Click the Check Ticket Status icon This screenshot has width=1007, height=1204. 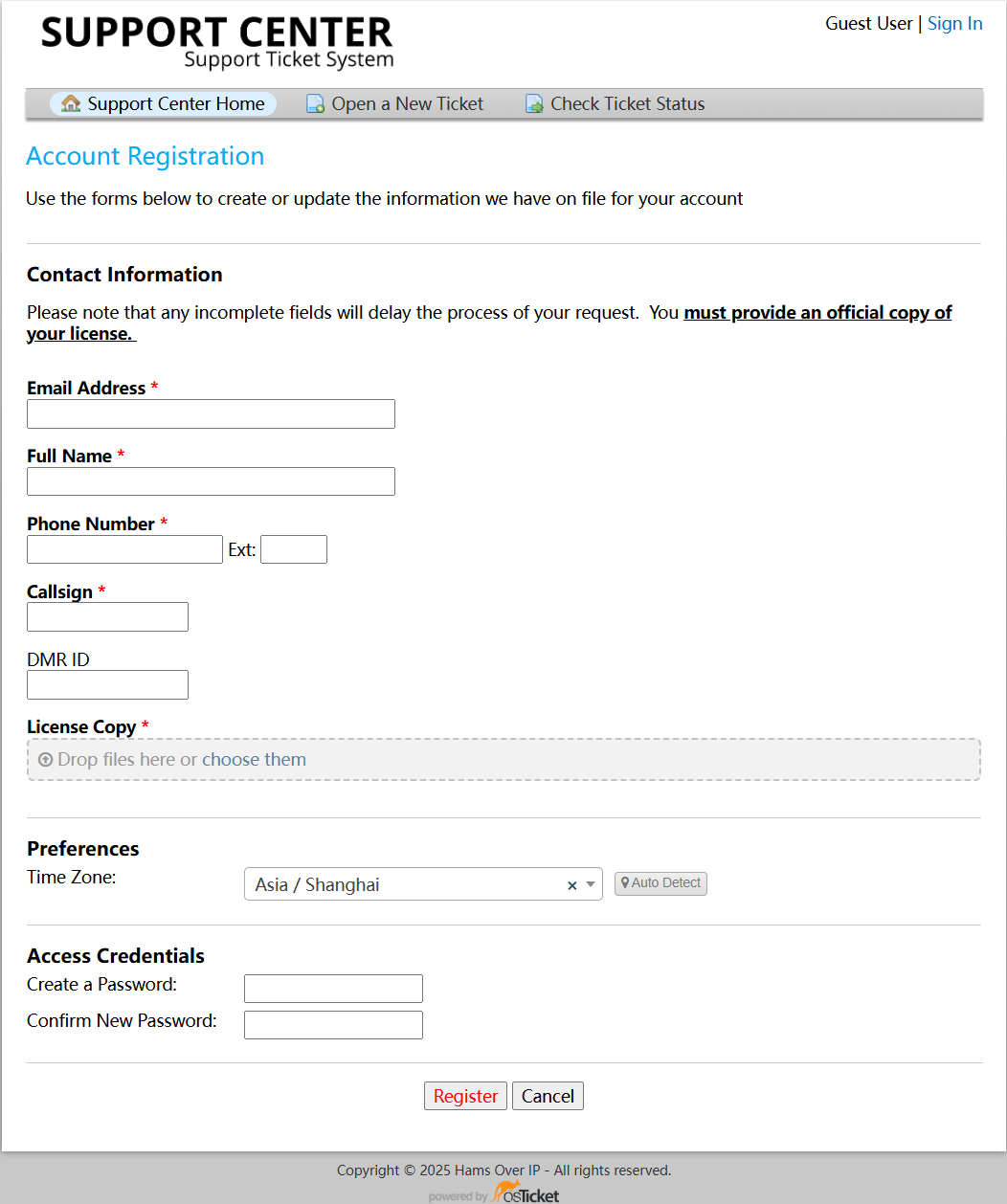(534, 103)
